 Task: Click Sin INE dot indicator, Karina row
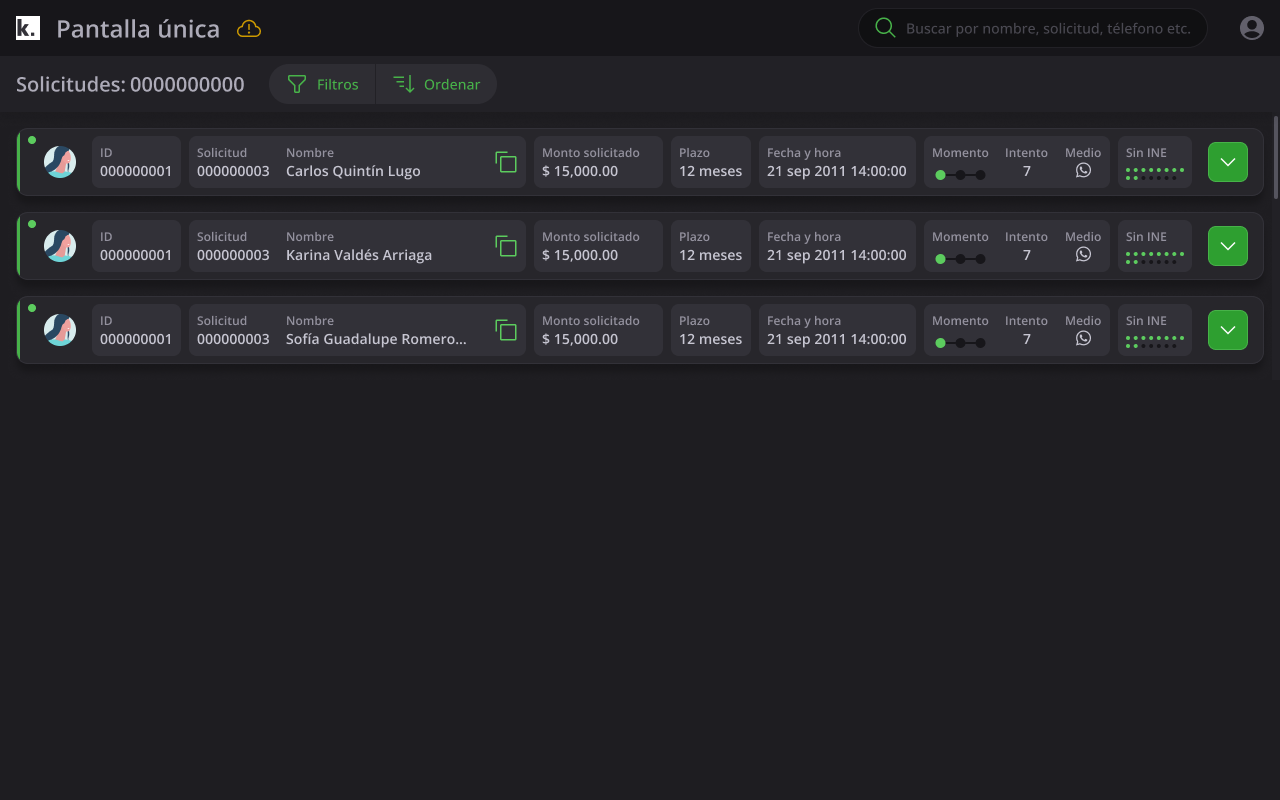1155,258
